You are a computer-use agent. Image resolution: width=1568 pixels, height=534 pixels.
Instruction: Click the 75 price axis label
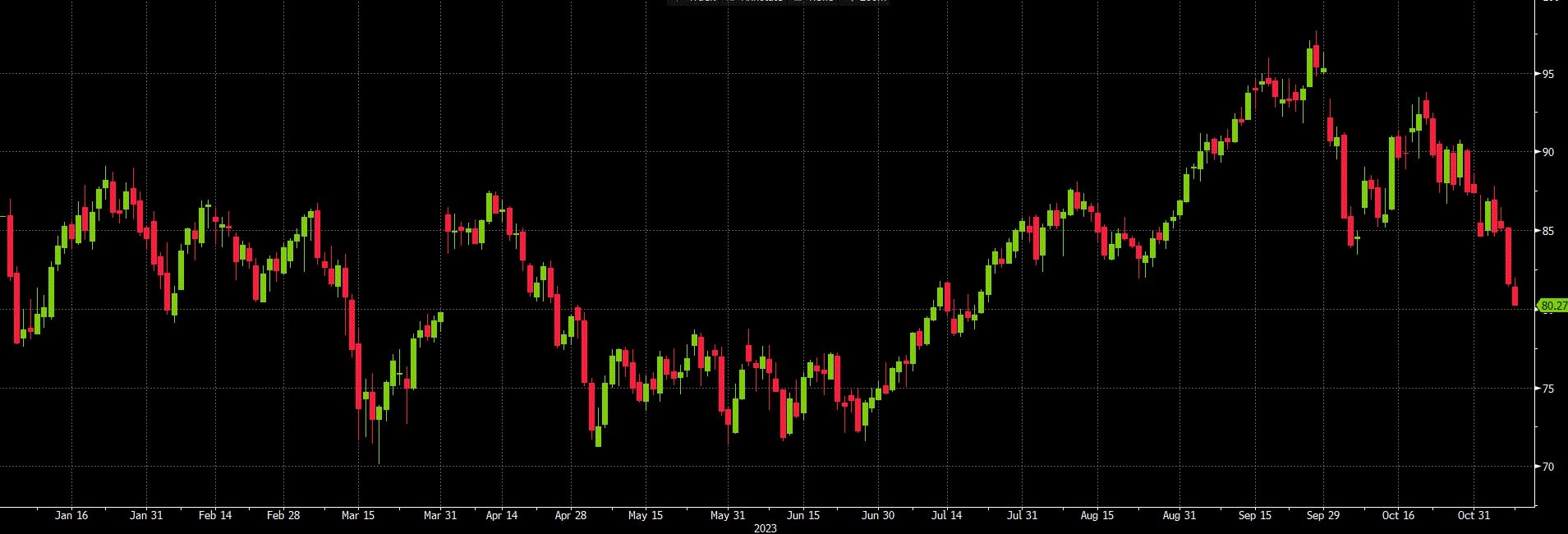click(1548, 389)
